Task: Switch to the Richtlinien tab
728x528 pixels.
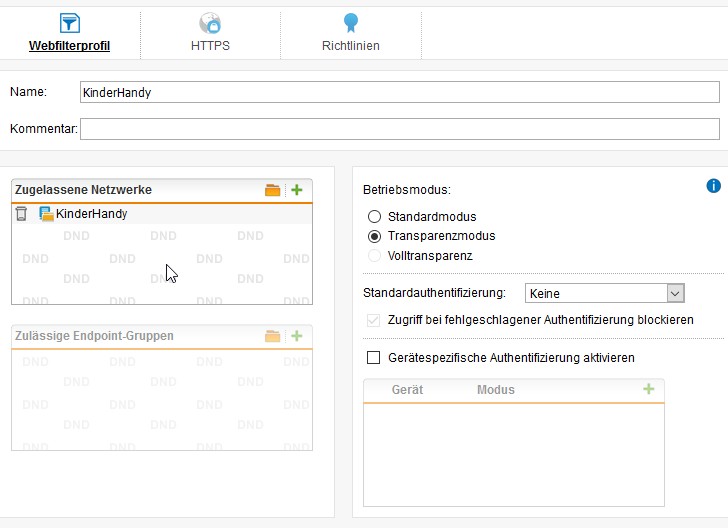Action: click(x=351, y=33)
